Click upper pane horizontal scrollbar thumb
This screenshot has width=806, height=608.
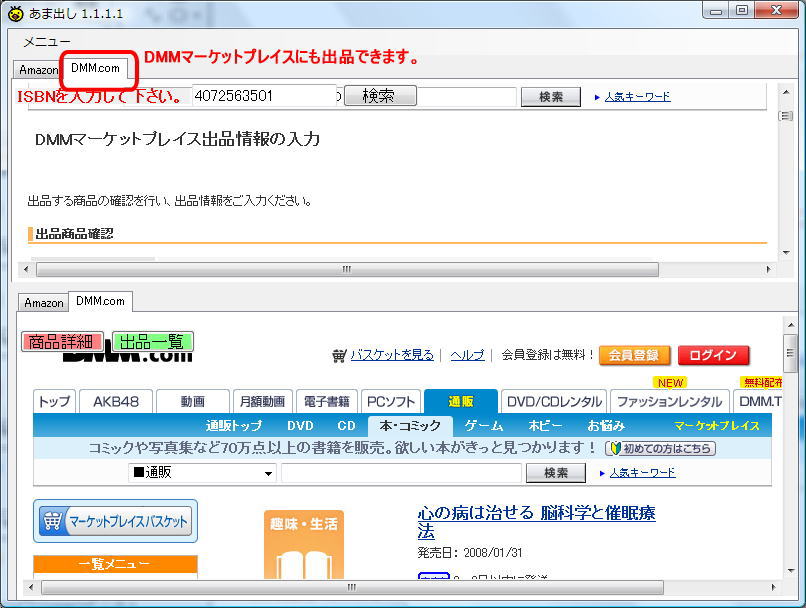click(347, 269)
